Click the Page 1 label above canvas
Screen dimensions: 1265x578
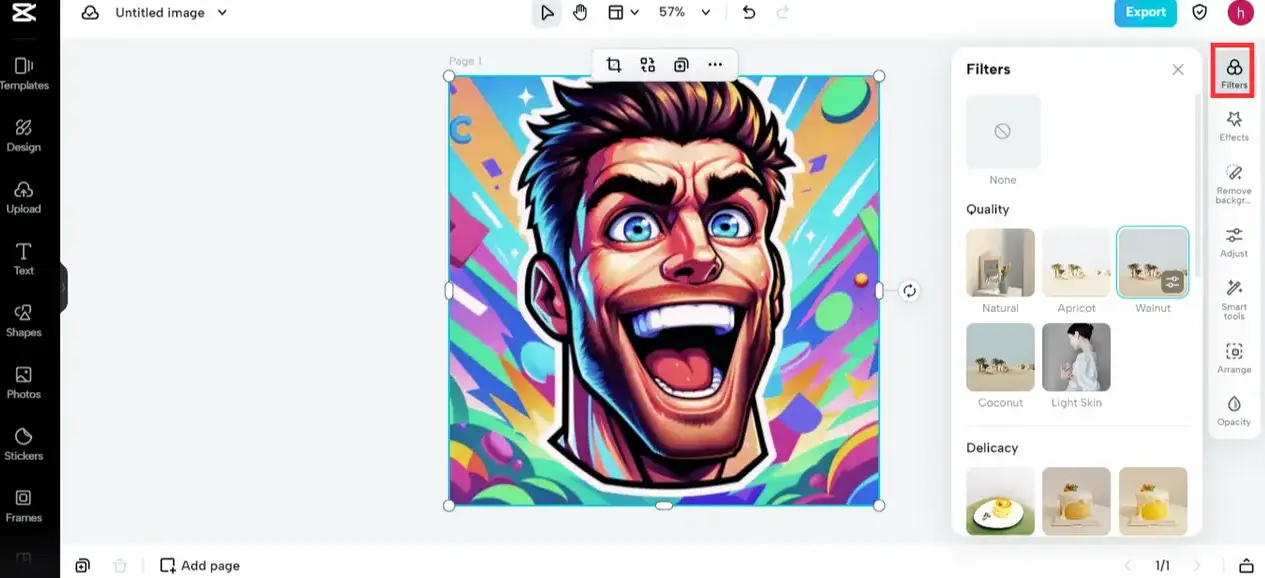pyautogui.click(x=465, y=61)
